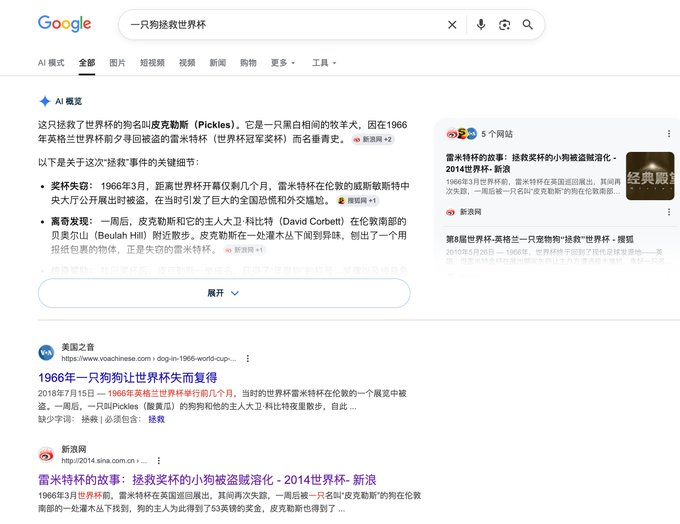Open the 工具 dropdown
Screen dimensions: 680x524
tap(324, 63)
